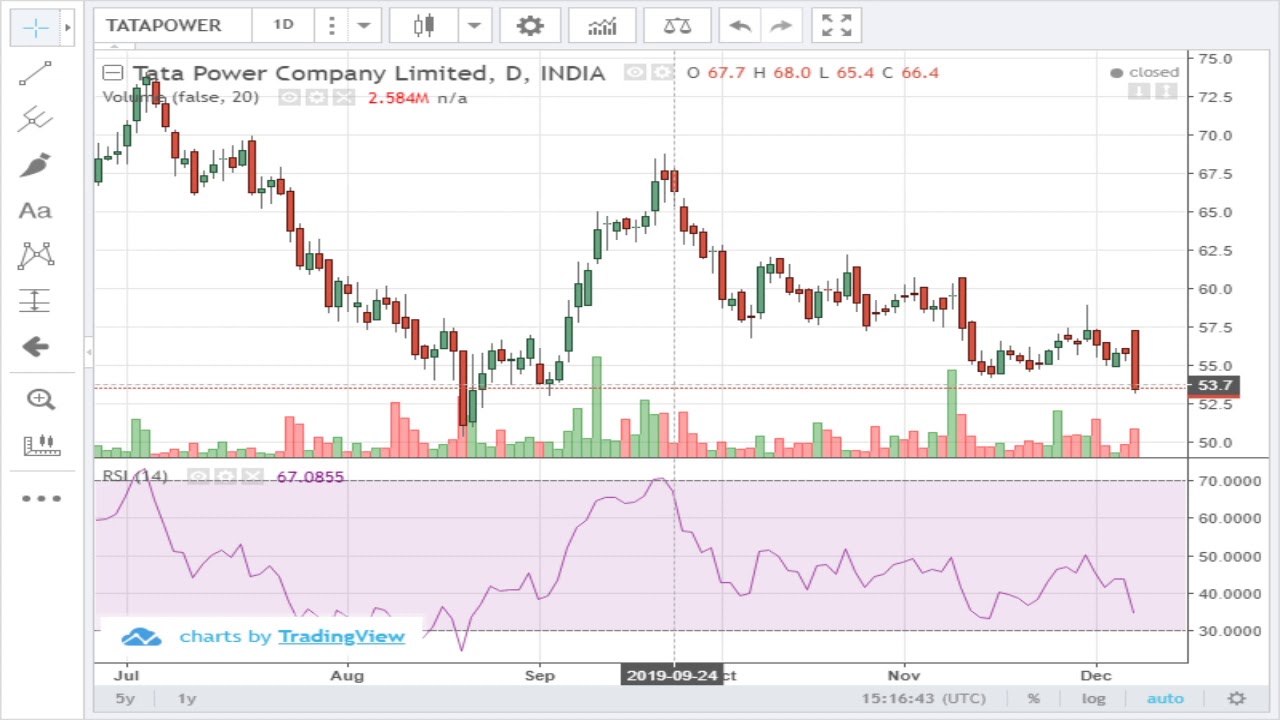
Task: Click the left-sidebar back arrow icon
Action: [x=36, y=347]
